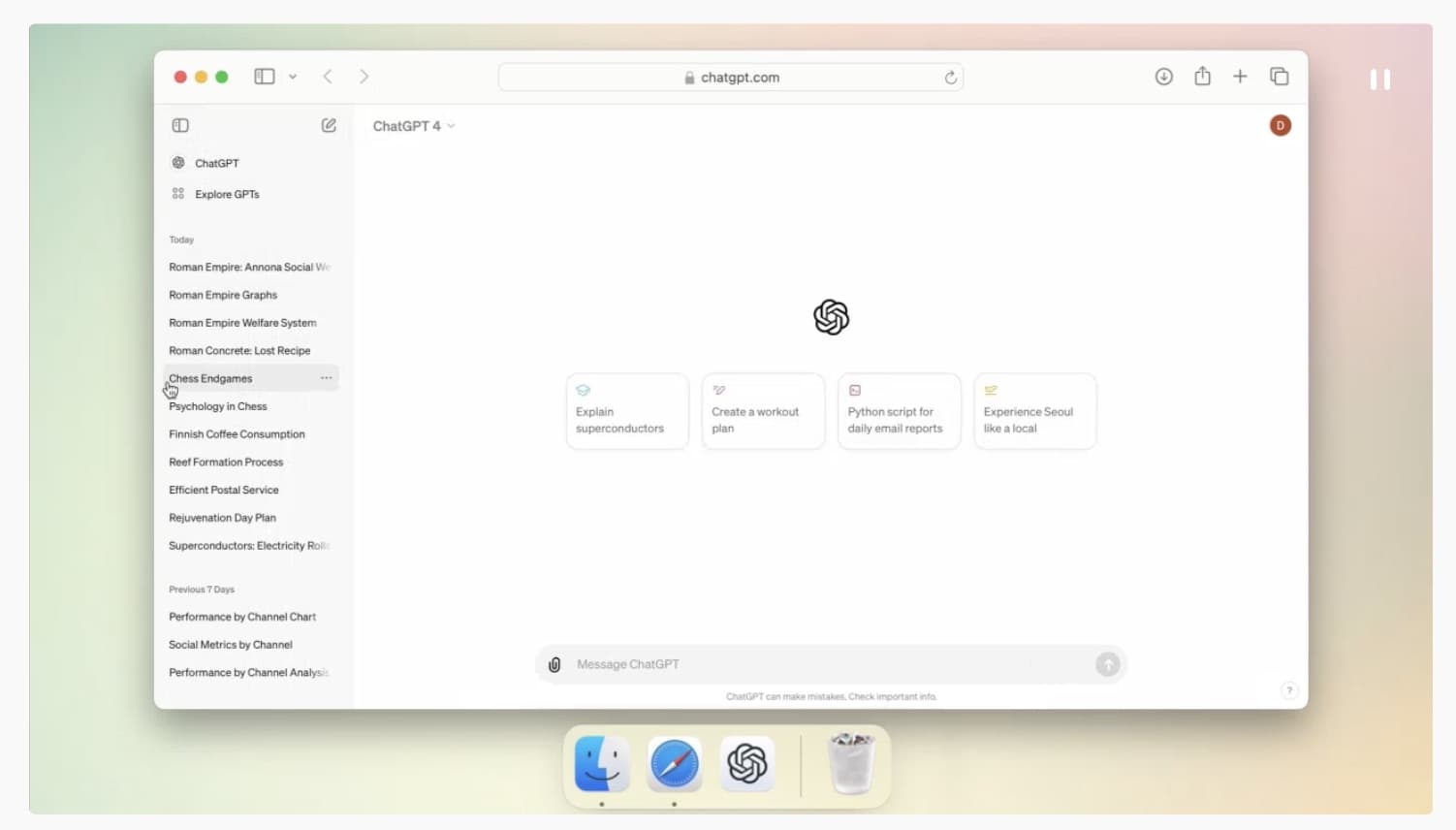Image resolution: width=1456 pixels, height=830 pixels.
Task: Expand the ChatGPT 4 model dropdown
Action: [x=414, y=126]
